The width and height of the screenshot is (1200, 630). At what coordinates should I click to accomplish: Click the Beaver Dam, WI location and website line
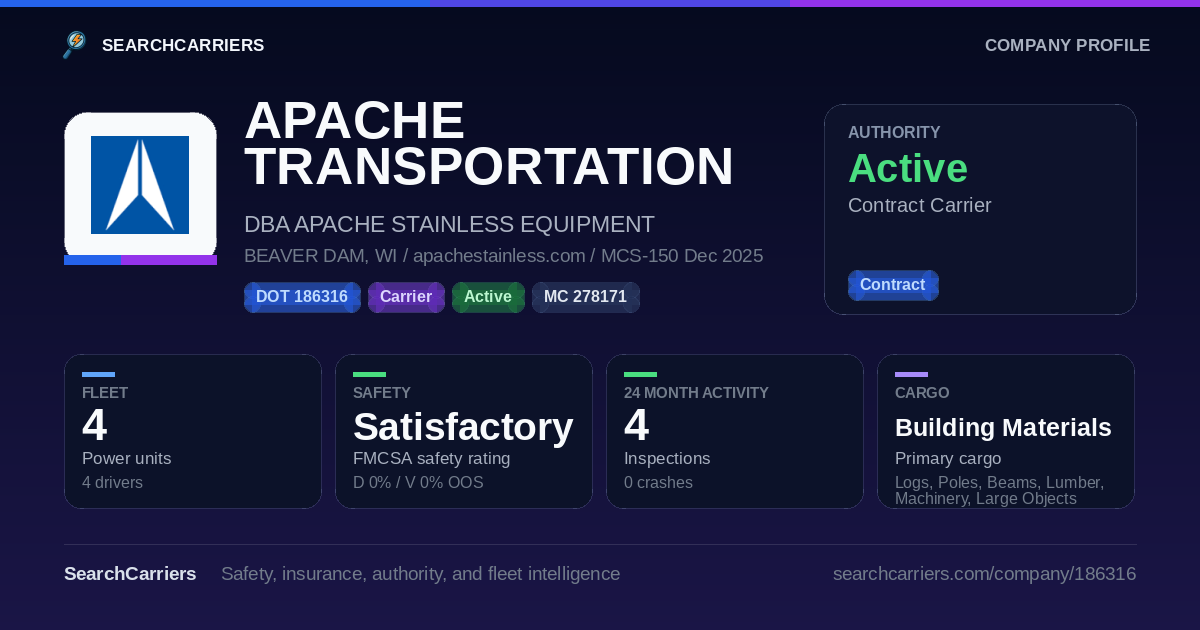coord(503,256)
